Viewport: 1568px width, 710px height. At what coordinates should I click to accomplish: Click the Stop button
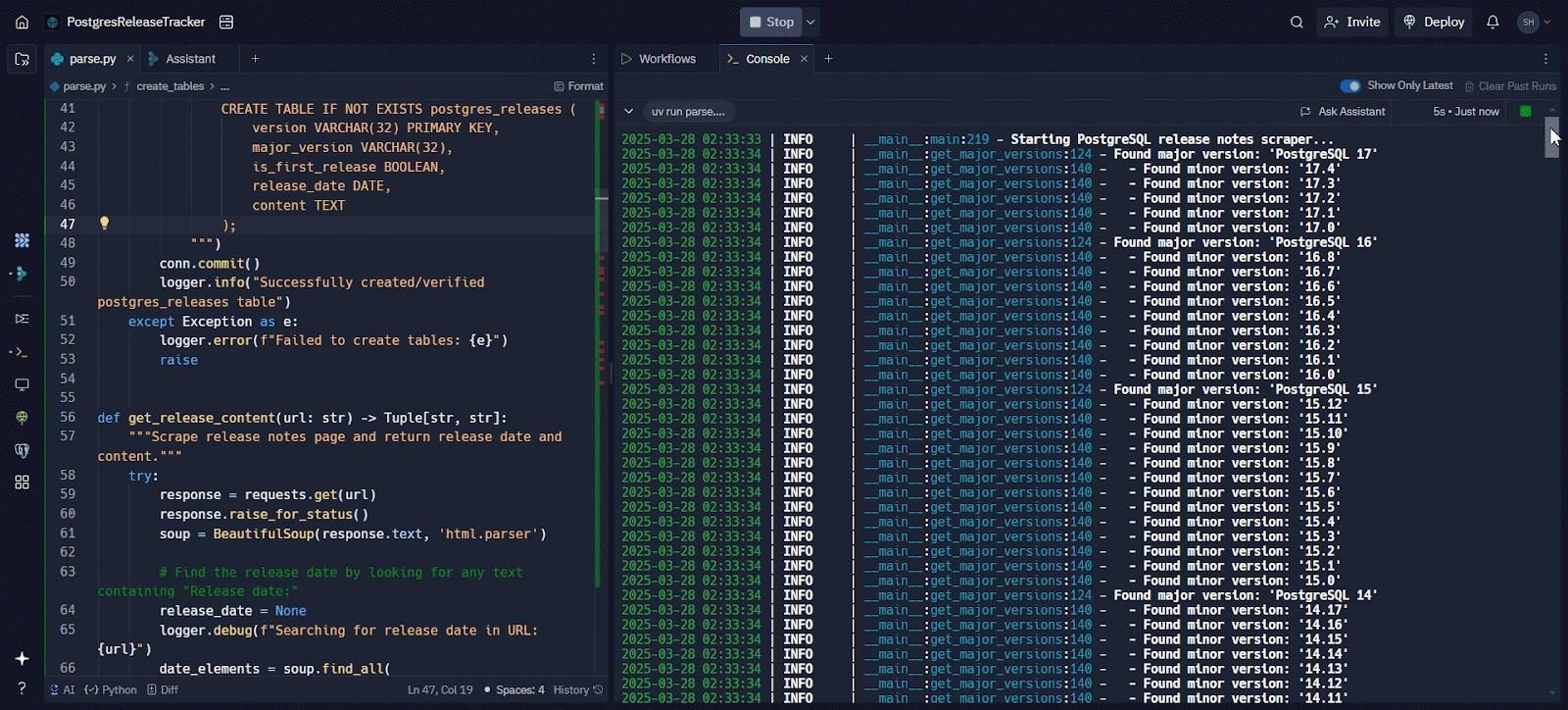(x=771, y=22)
